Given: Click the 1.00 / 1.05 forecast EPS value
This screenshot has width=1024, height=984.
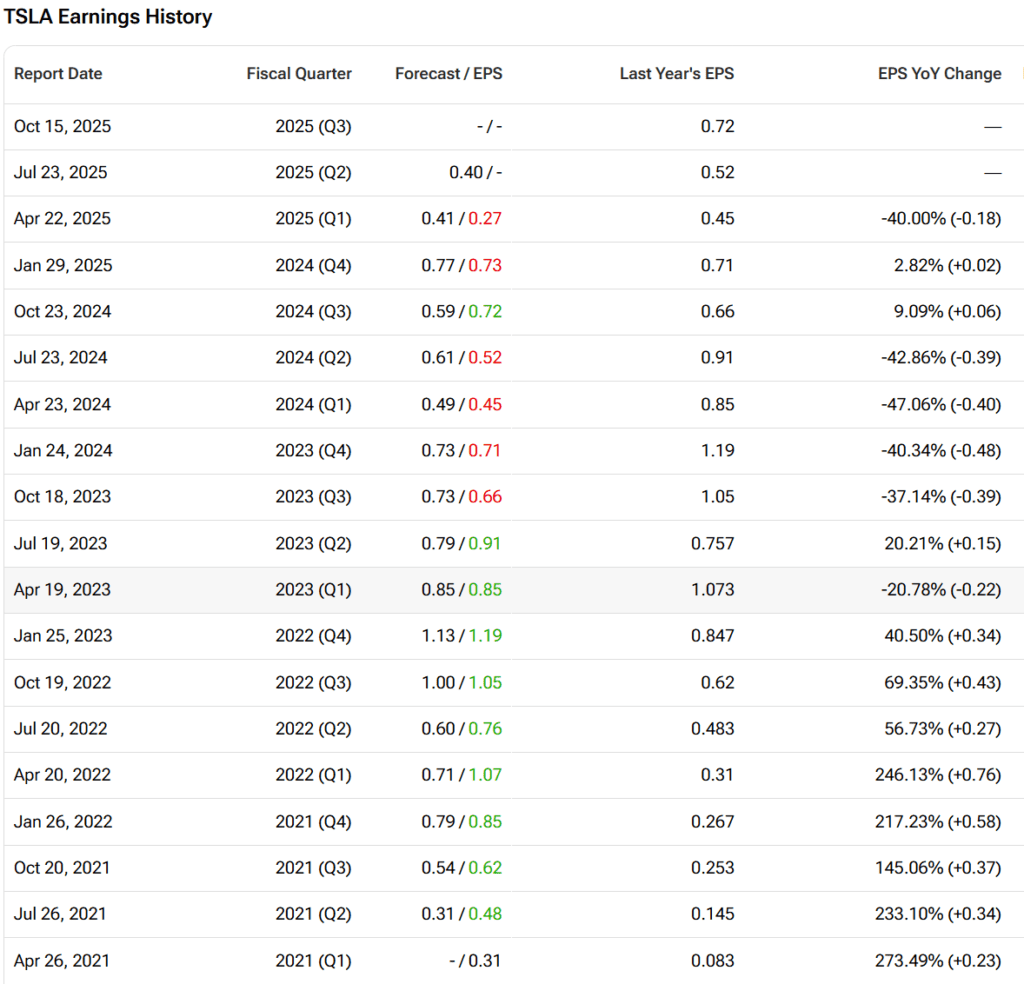Looking at the screenshot, I should coord(462,682).
